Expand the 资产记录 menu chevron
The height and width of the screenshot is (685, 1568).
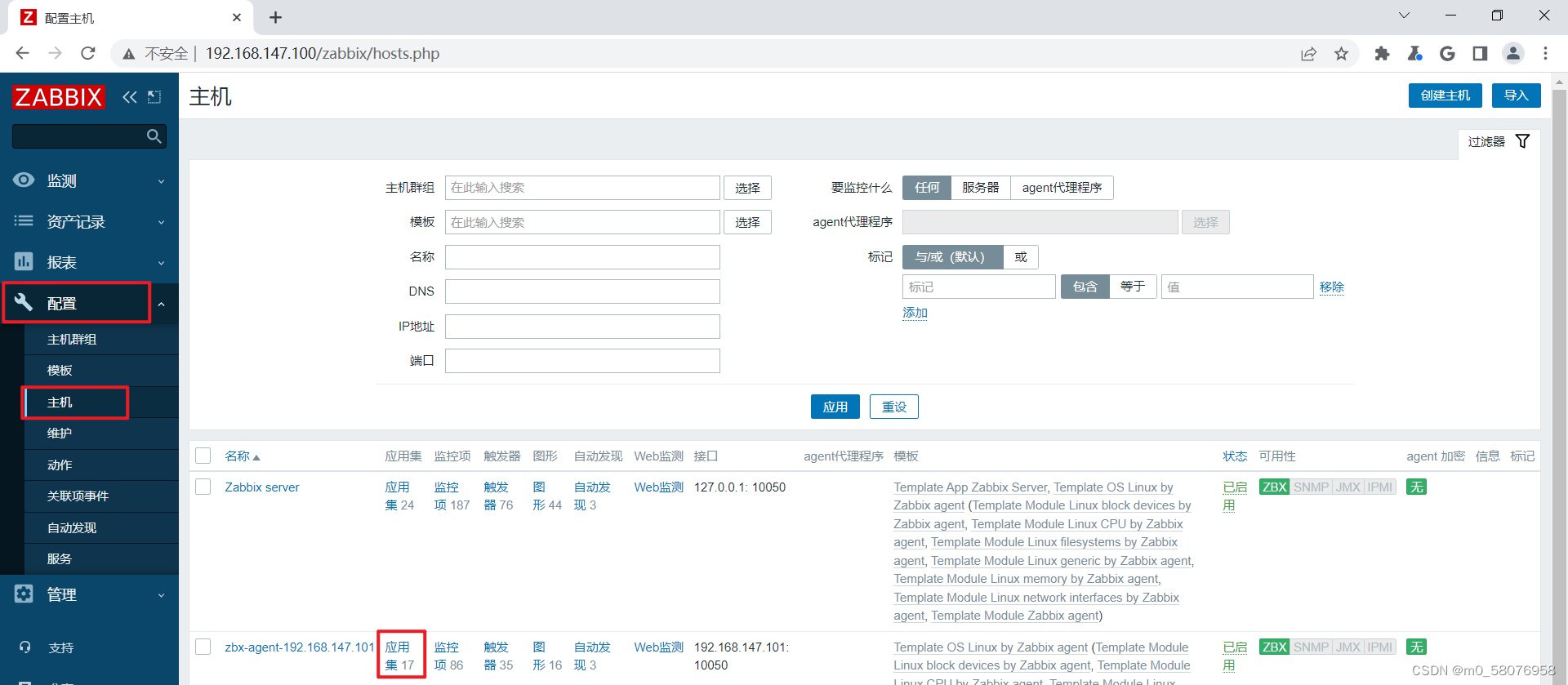[x=161, y=222]
